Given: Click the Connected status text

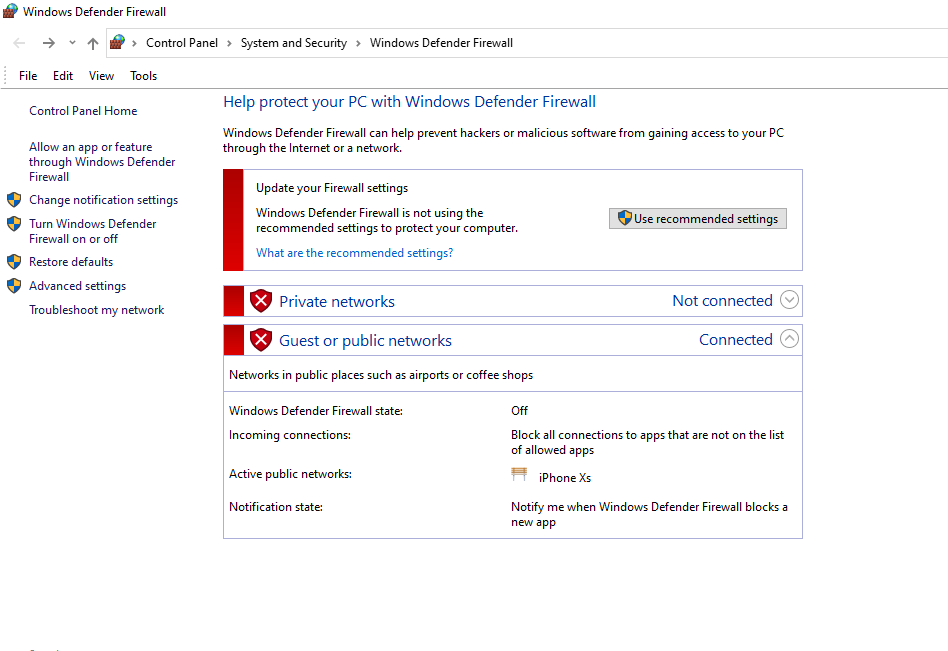Looking at the screenshot, I should pyautogui.click(x=736, y=340).
